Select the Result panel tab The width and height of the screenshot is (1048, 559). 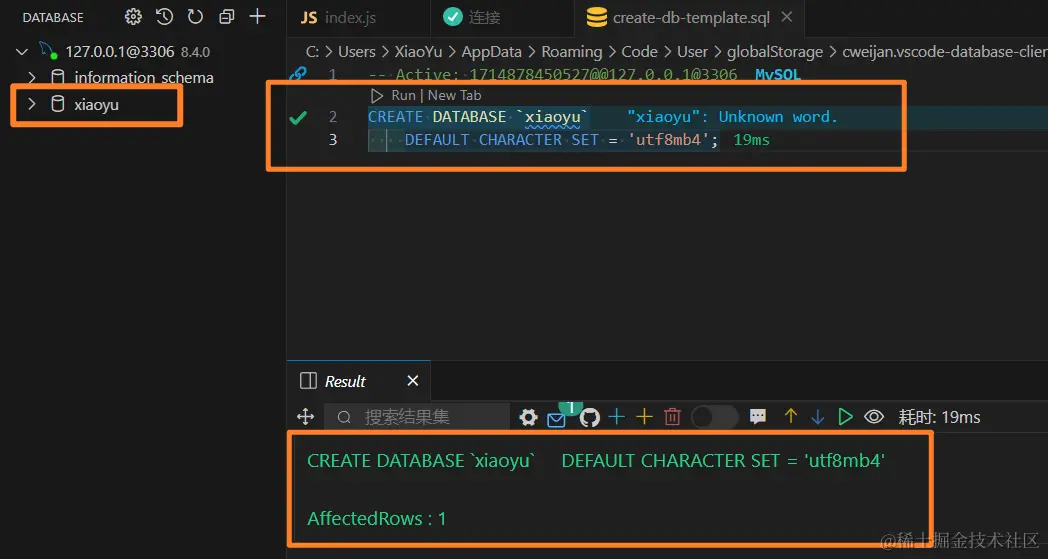point(345,381)
